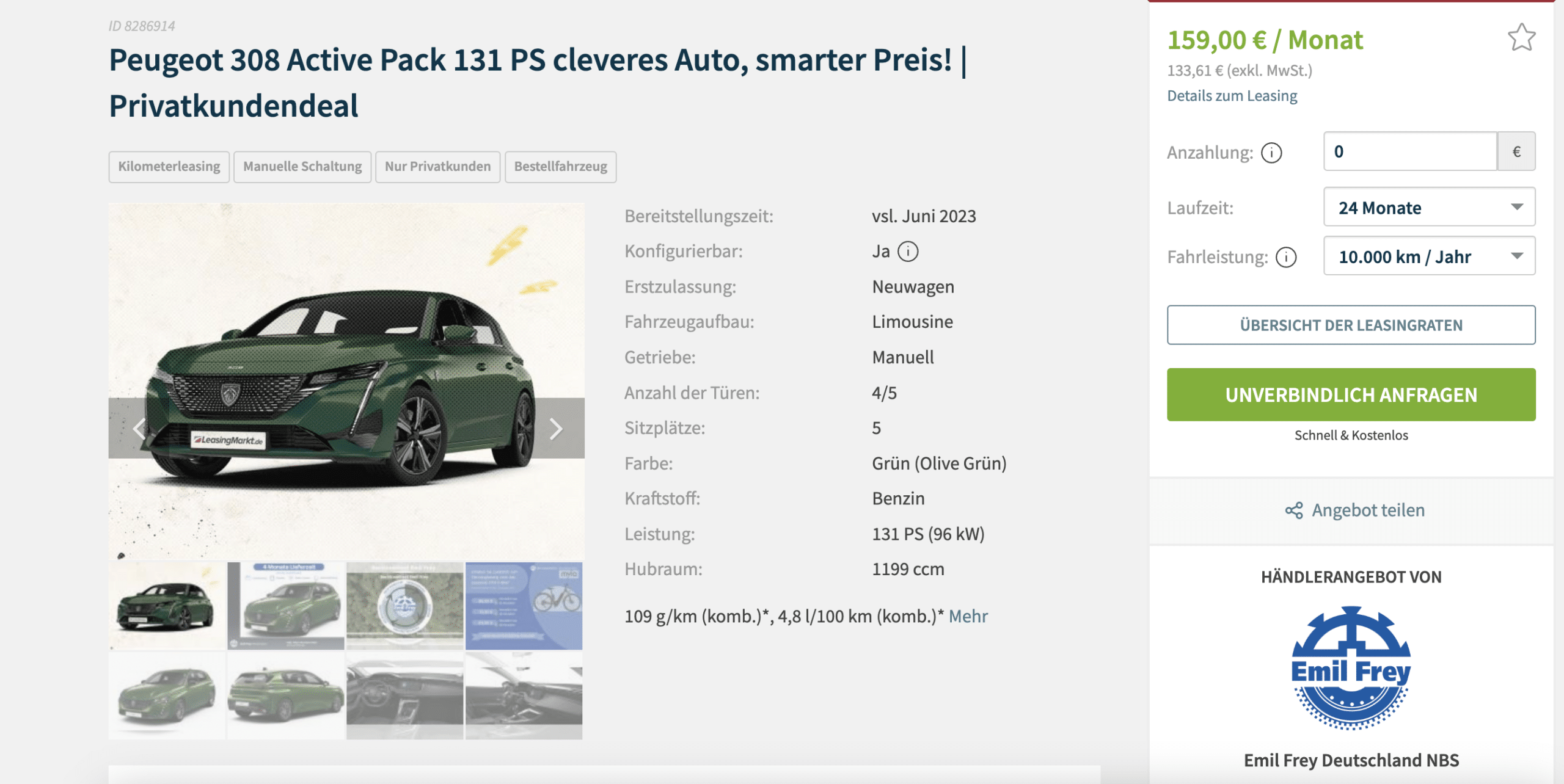This screenshot has height=784, width=1564.
Task: Click vsl. Juni 2023 value
Action: click(924, 216)
